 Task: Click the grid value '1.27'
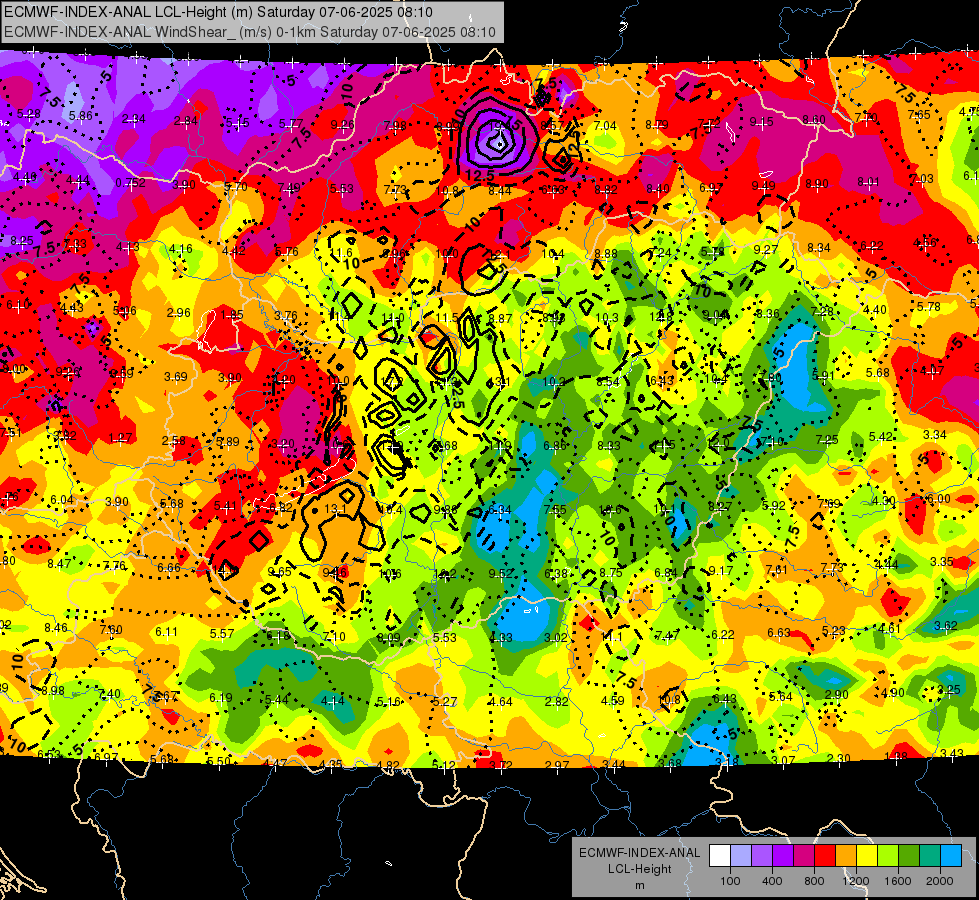120,438
